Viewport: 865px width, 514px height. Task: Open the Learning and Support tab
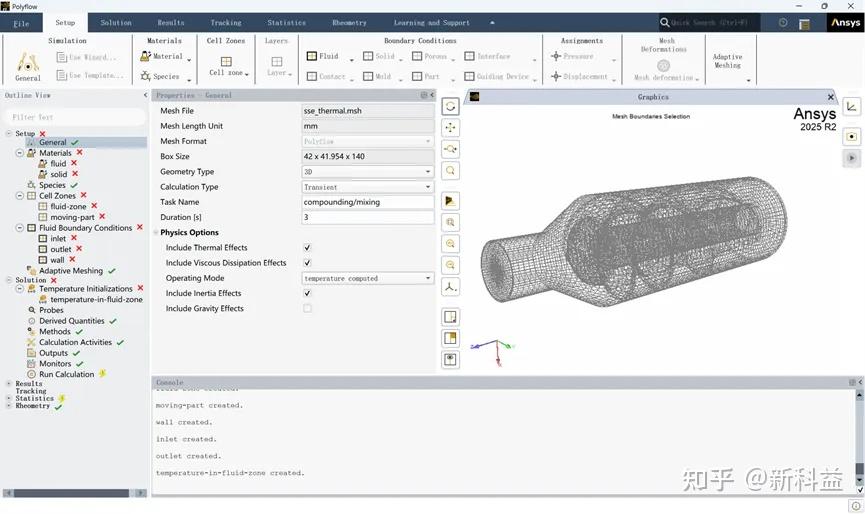(x=431, y=23)
